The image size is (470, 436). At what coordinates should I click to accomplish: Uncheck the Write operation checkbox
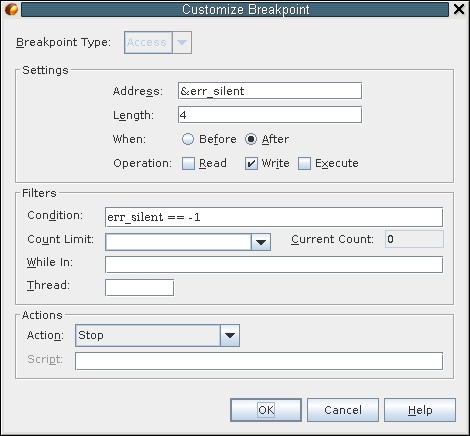251,163
